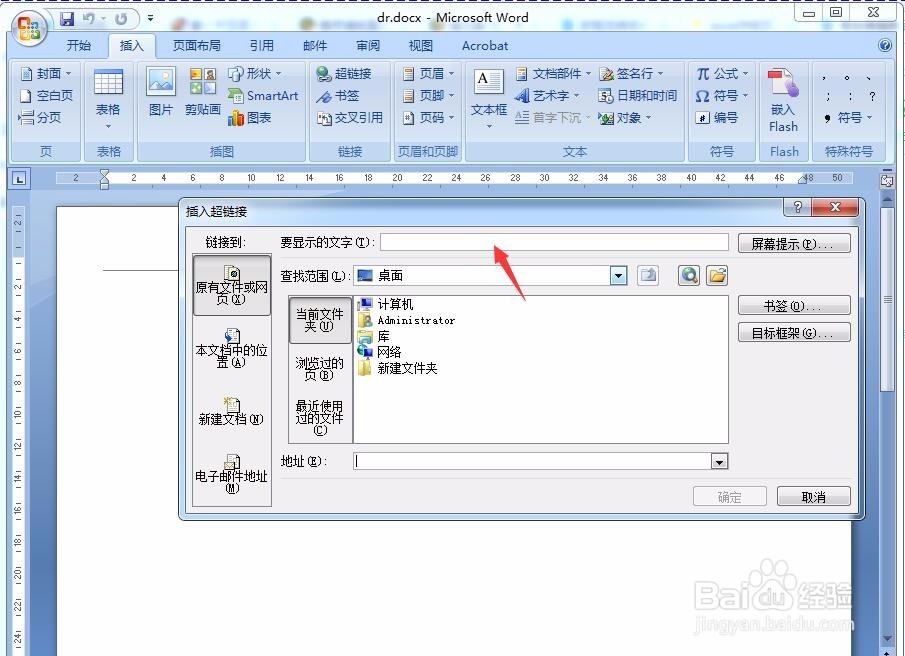Image resolution: width=905 pixels, height=656 pixels.
Task: Select the Administrator folder in list
Action: (x=407, y=320)
